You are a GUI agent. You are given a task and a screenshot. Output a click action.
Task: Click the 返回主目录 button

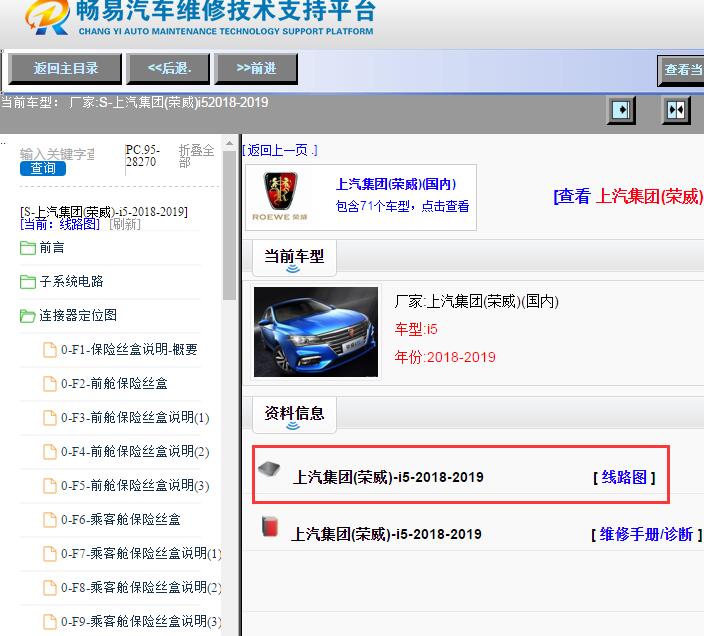coord(65,69)
